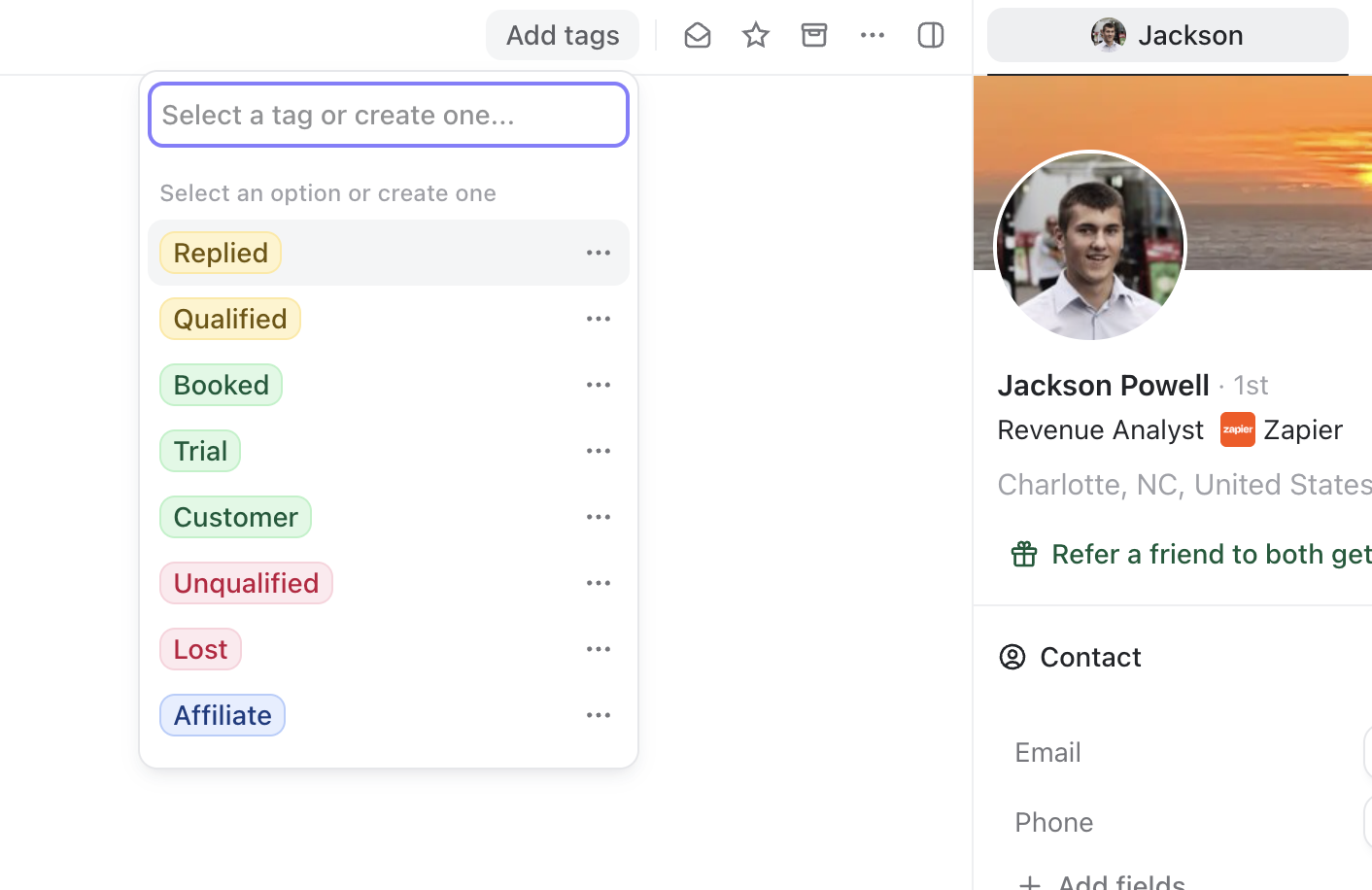Click the gift icon beside Refer a friend

coord(1024,554)
